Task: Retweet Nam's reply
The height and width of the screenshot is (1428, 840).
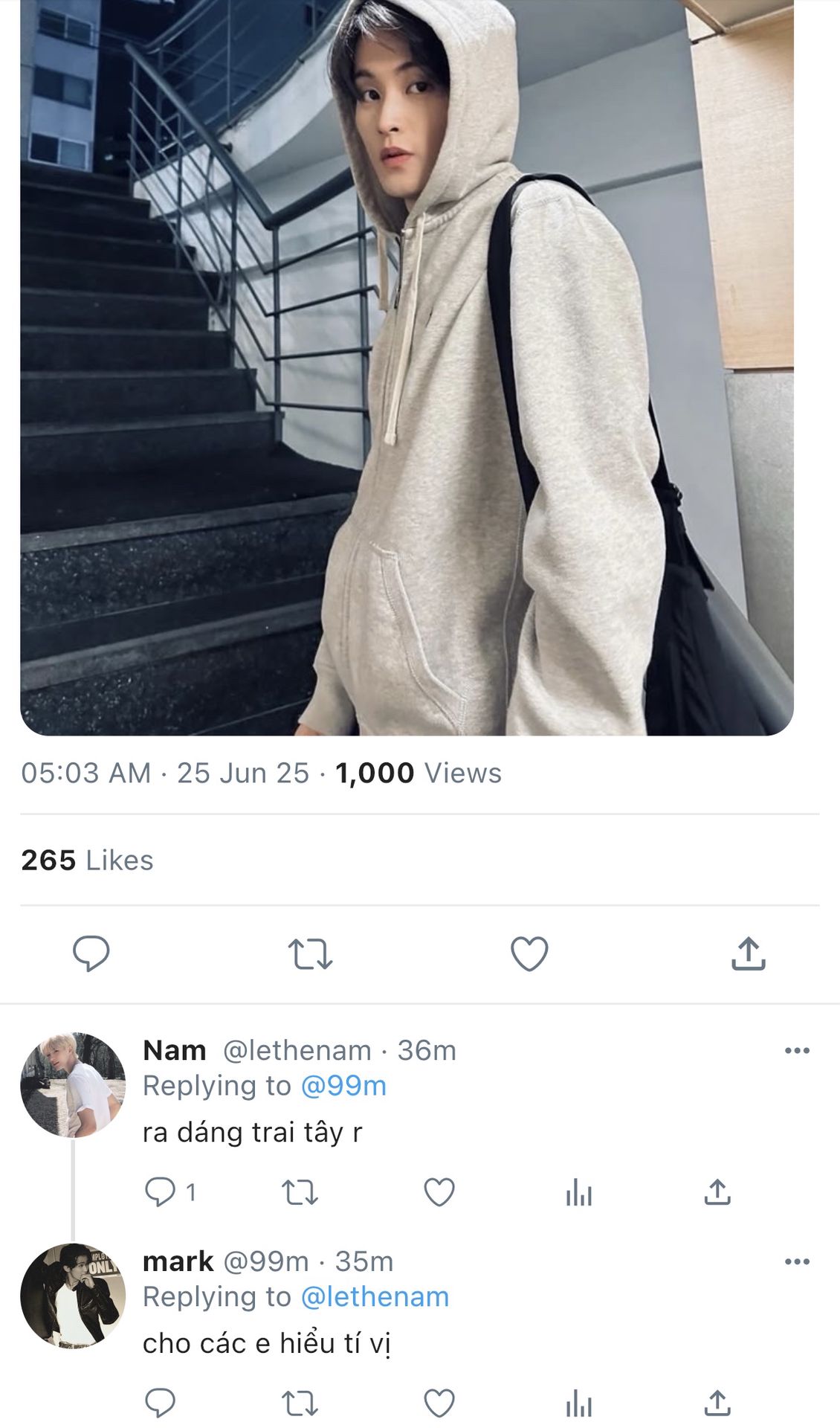Action: tap(300, 1192)
